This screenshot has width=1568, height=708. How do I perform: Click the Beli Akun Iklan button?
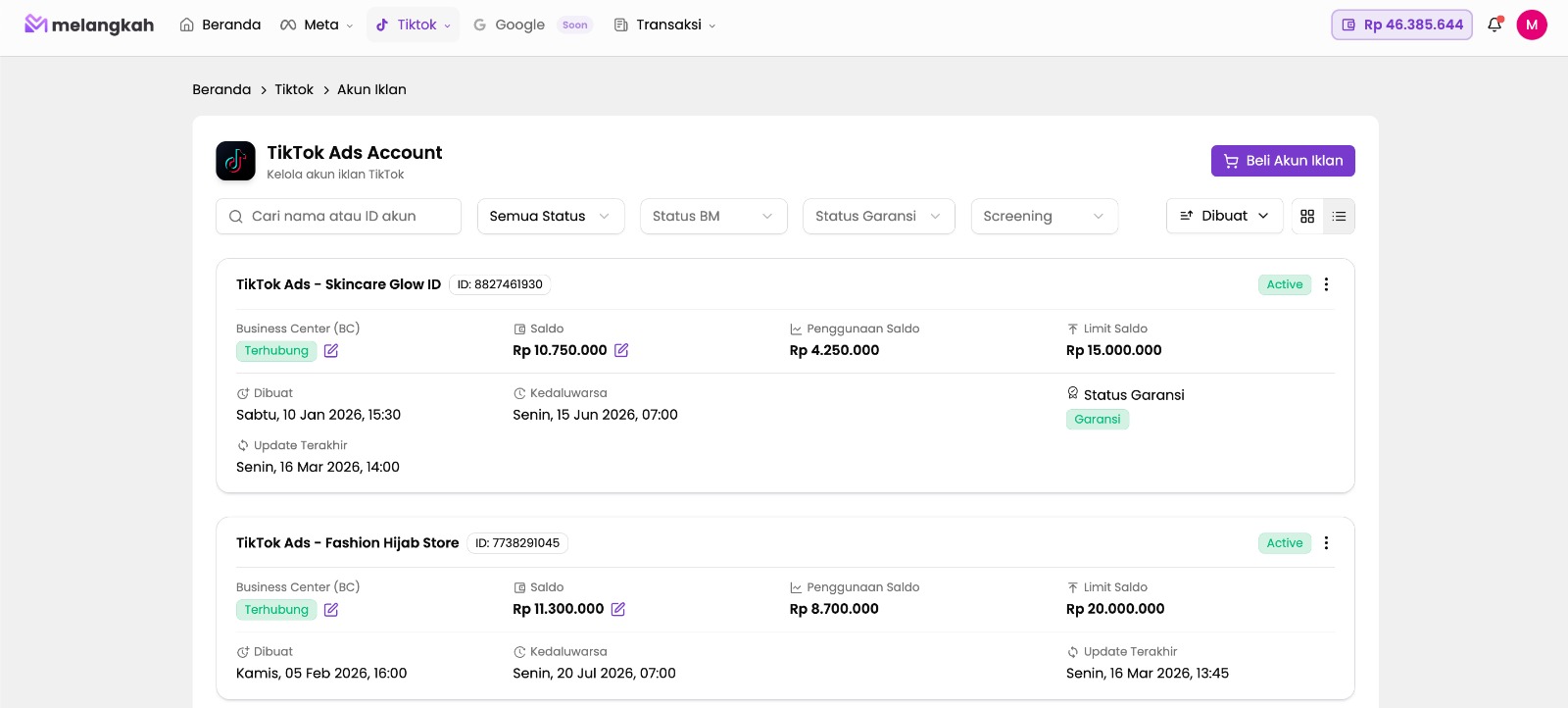(x=1283, y=161)
